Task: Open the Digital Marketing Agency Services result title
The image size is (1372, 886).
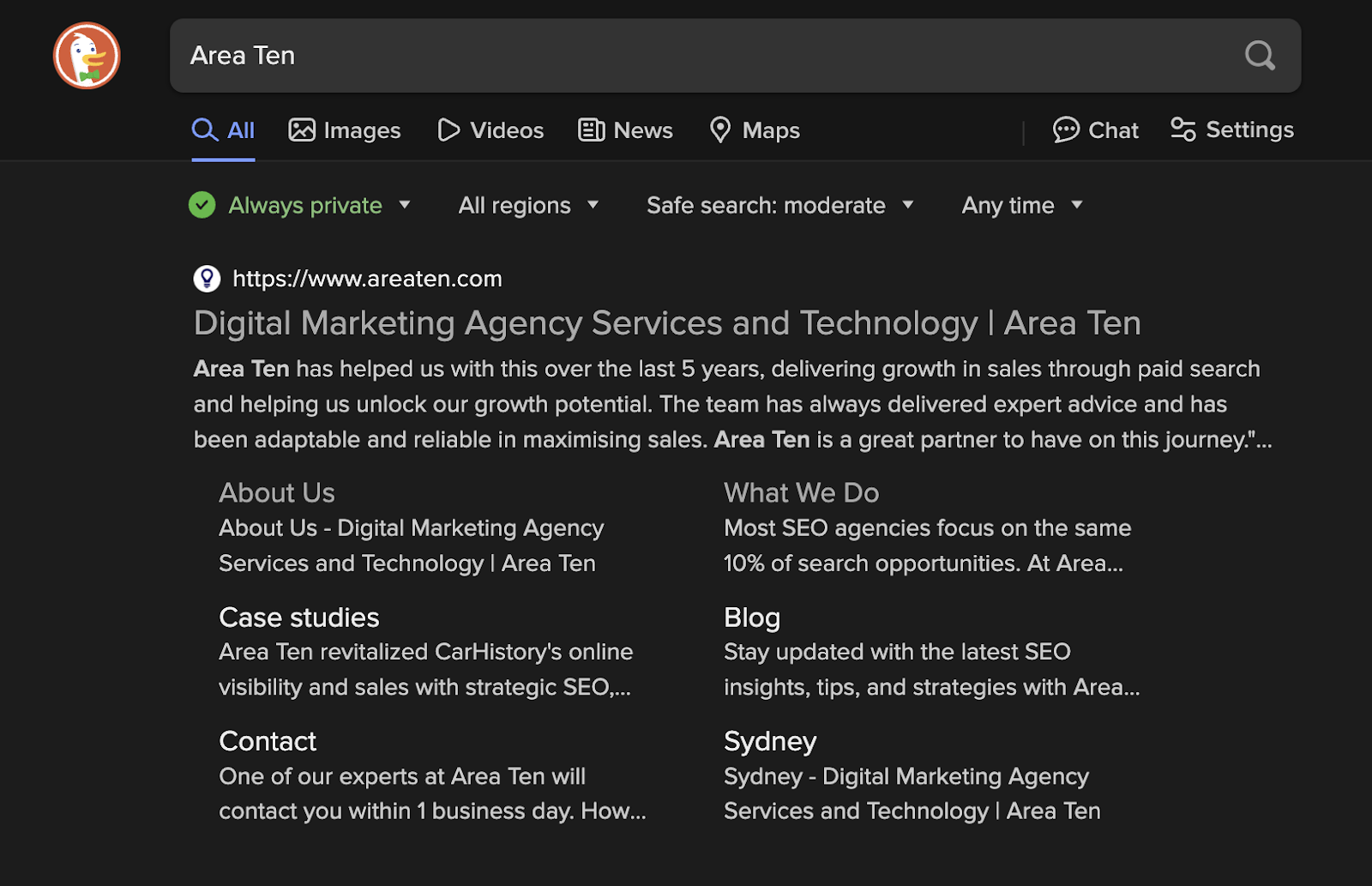Action: (x=667, y=323)
